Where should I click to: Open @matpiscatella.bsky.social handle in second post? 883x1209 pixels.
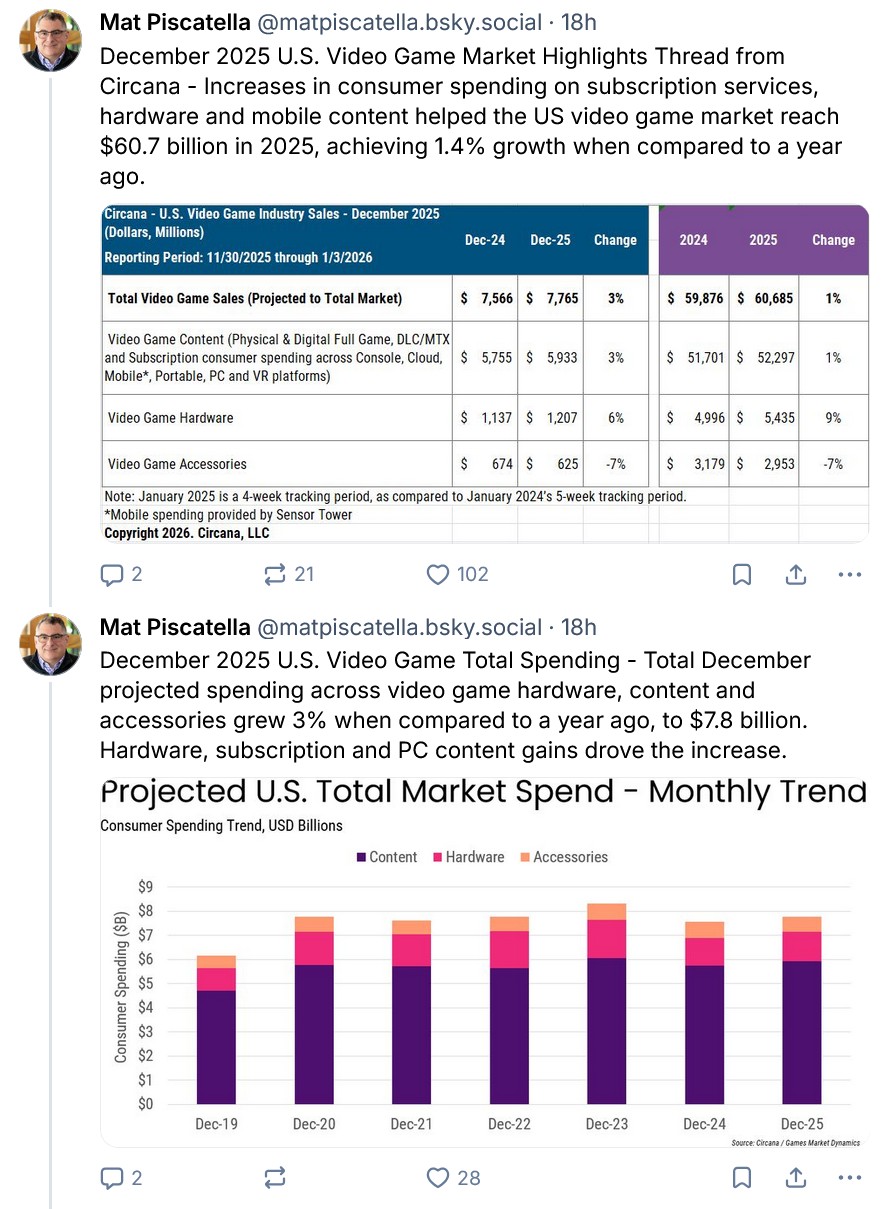400,627
